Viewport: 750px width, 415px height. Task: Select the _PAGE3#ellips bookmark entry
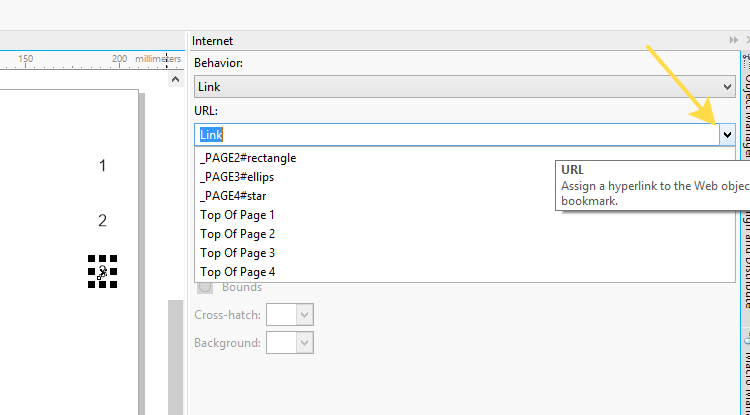click(236, 177)
